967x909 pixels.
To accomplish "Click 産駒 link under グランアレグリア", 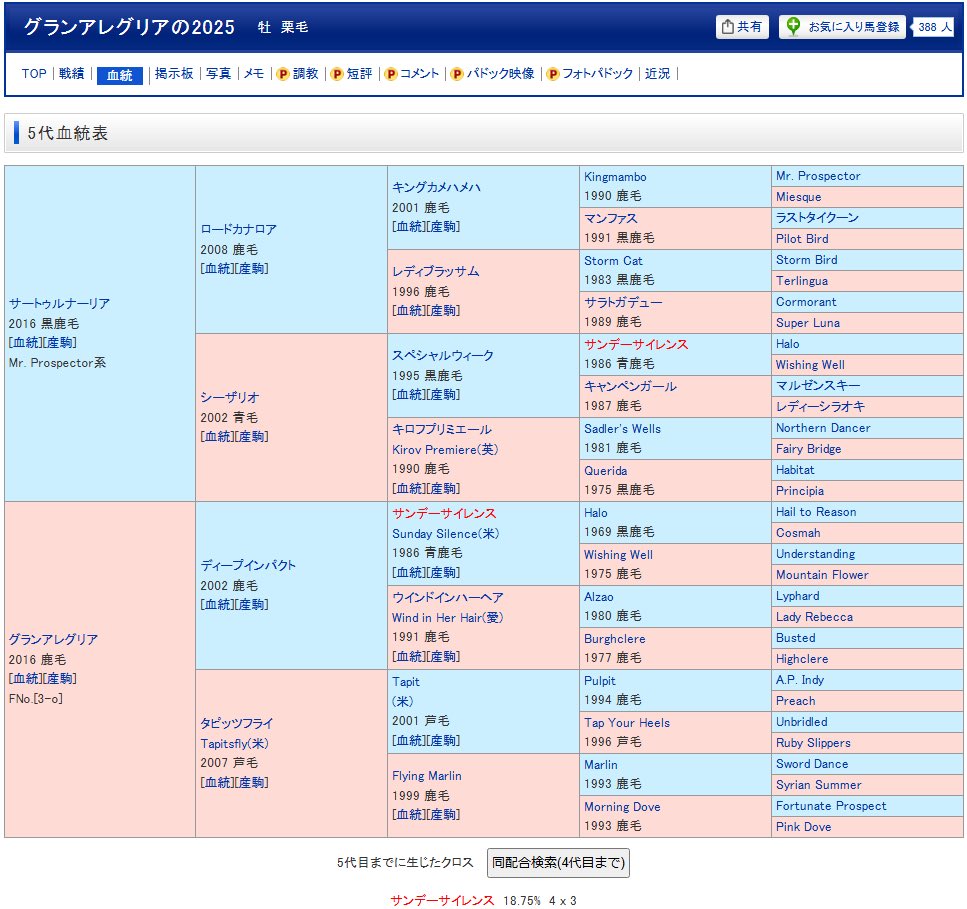I will 60,678.
